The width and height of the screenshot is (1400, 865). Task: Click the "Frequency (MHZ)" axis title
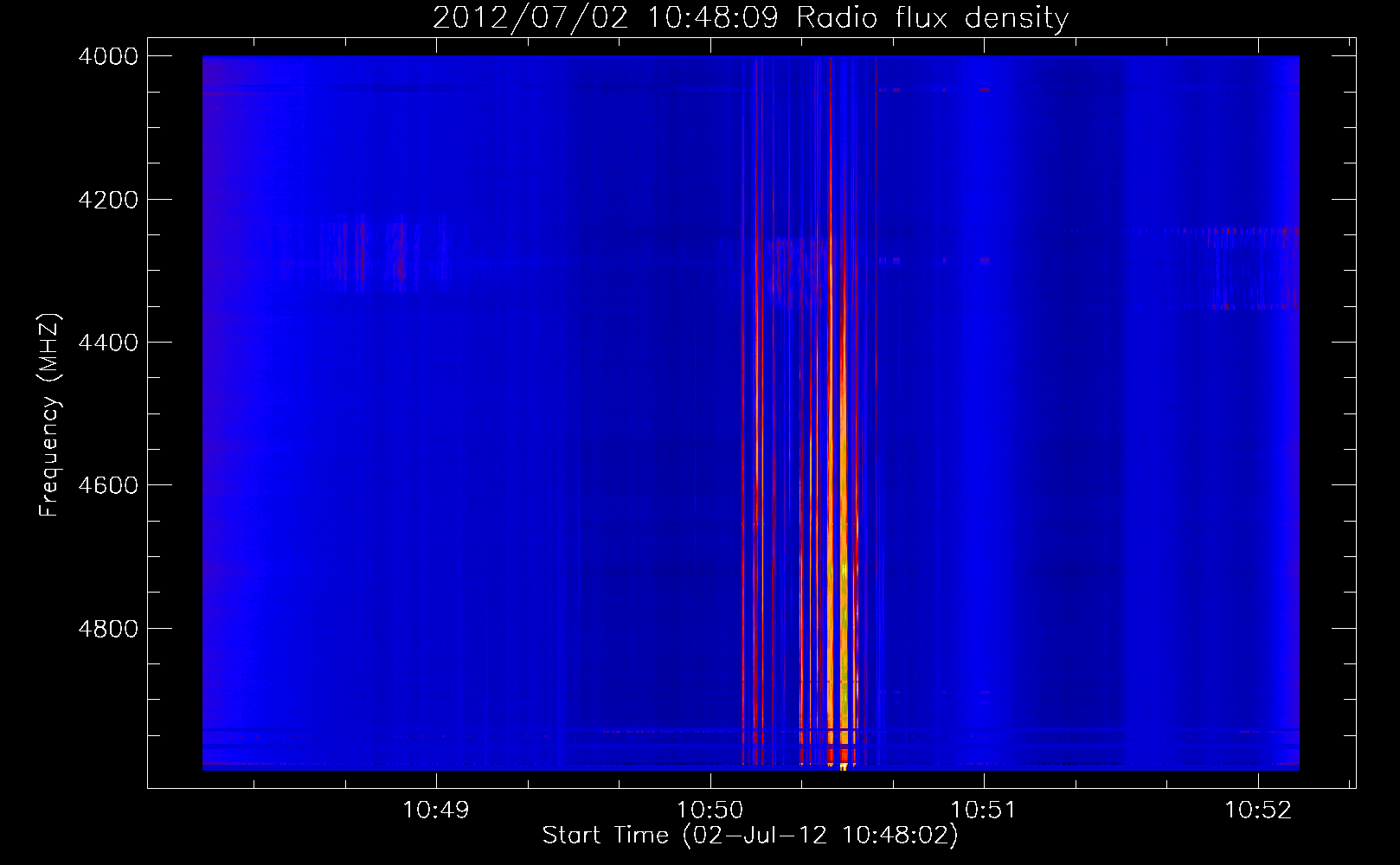(50, 415)
